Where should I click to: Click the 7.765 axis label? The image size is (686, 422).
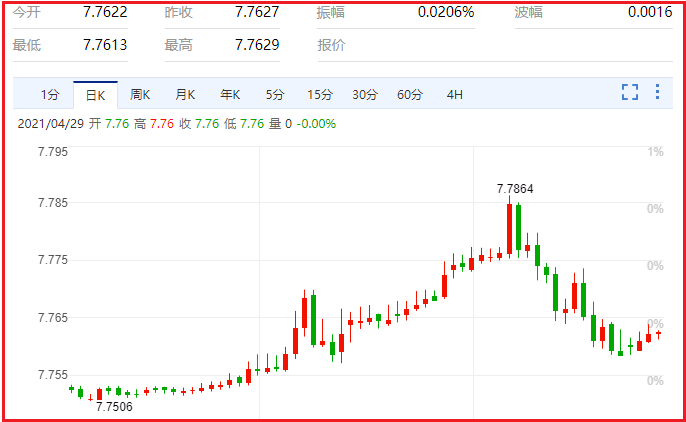(52, 317)
